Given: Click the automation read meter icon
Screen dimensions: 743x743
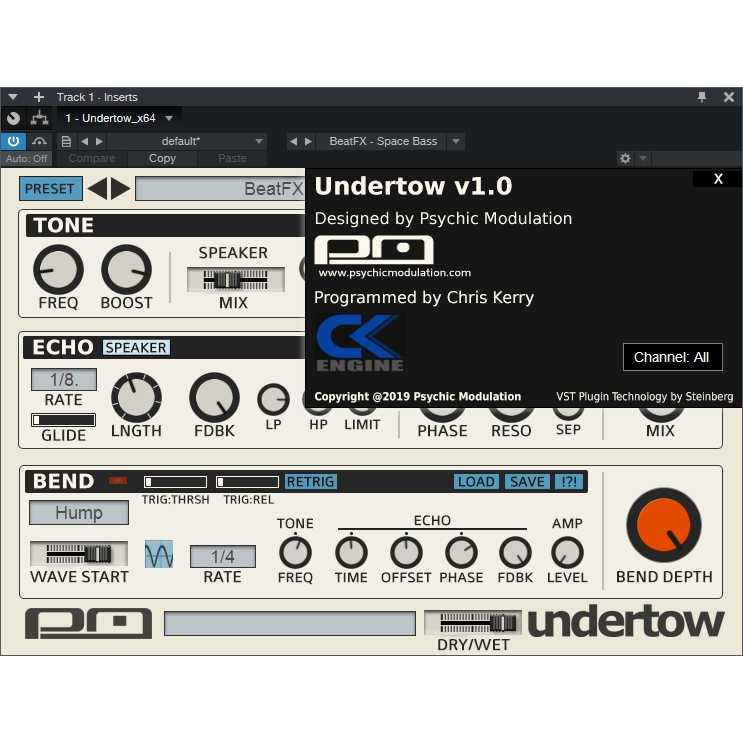Looking at the screenshot, I should [x=39, y=141].
